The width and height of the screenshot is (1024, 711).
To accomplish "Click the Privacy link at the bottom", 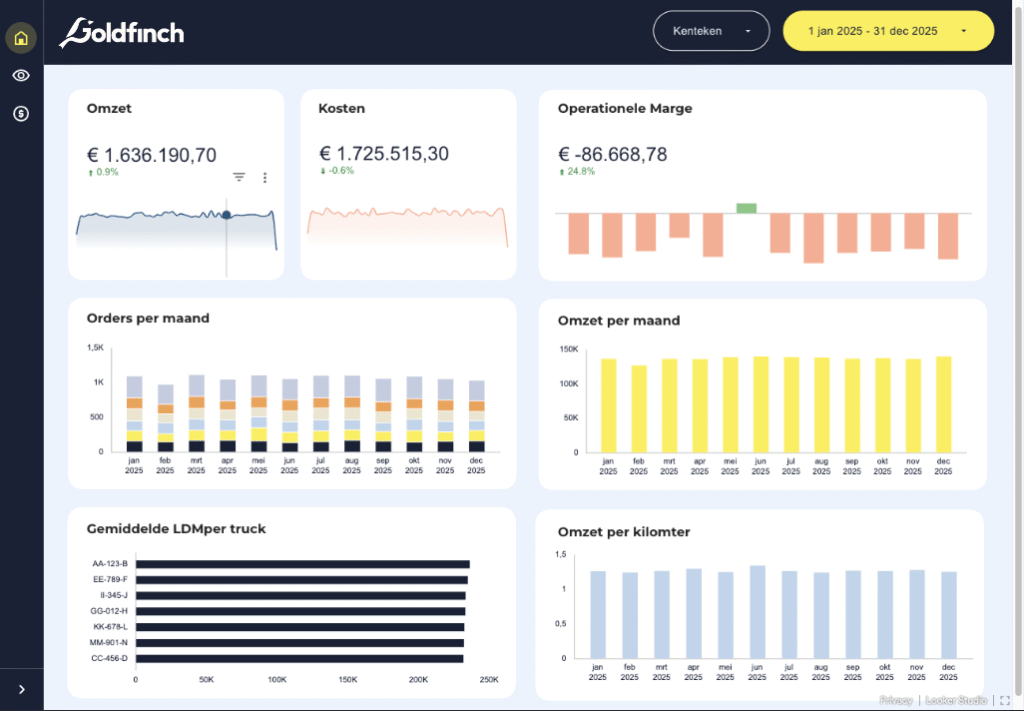I will pos(894,700).
